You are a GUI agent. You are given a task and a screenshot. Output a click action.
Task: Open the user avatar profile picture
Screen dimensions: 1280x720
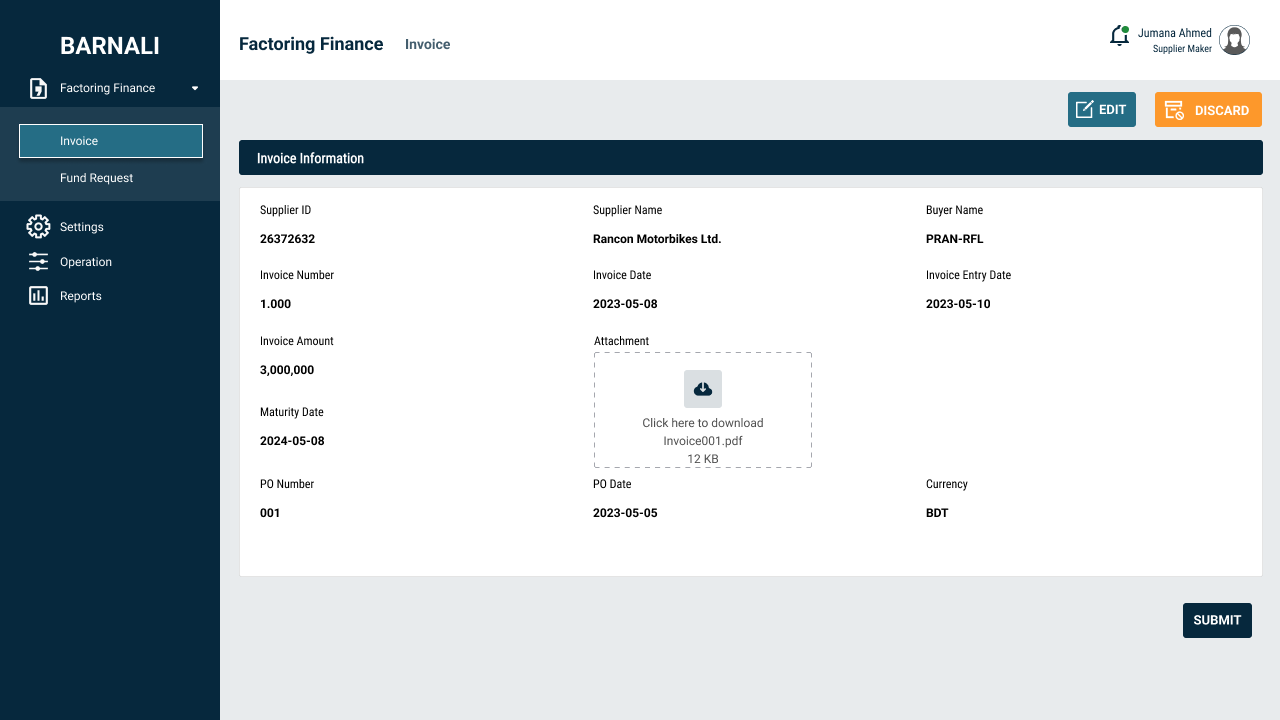click(x=1235, y=40)
